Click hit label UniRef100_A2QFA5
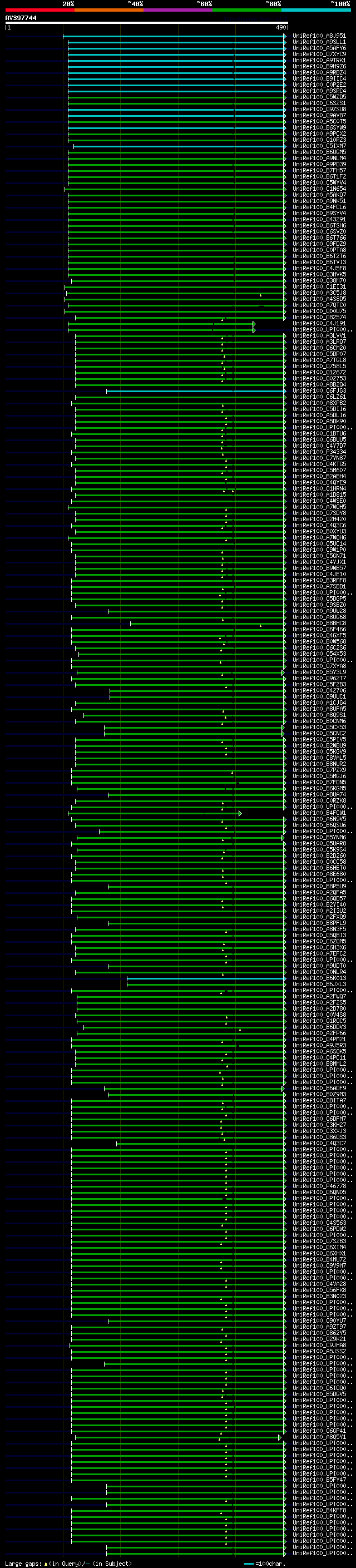356x1568 pixels. 319,893
